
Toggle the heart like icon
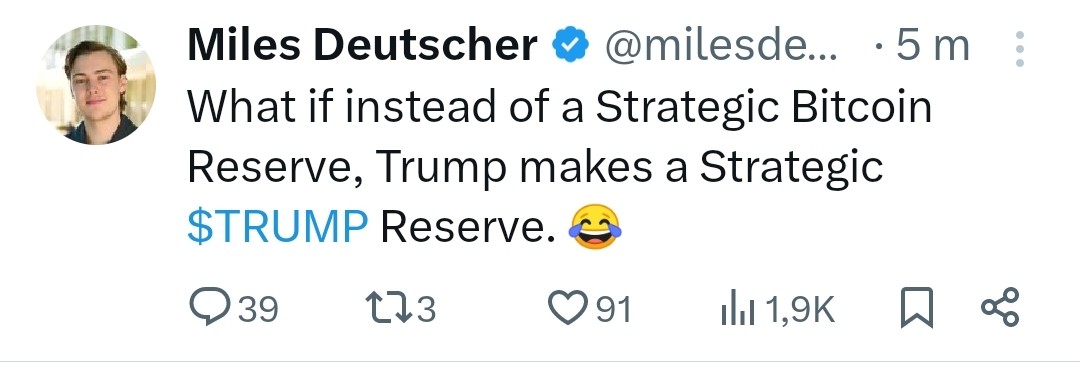568,308
